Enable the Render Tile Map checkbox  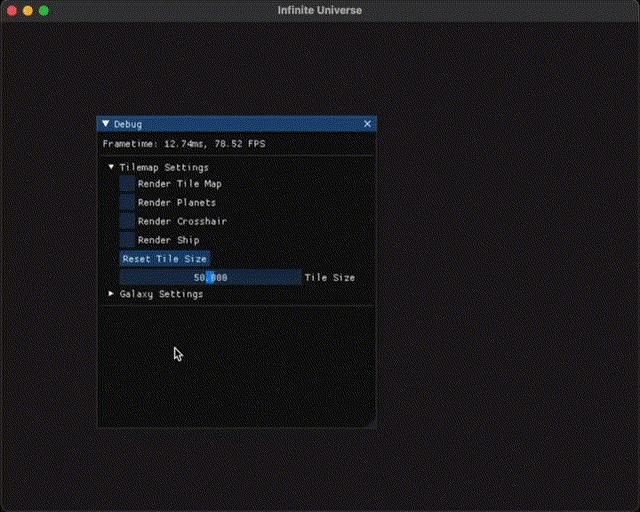point(127,184)
